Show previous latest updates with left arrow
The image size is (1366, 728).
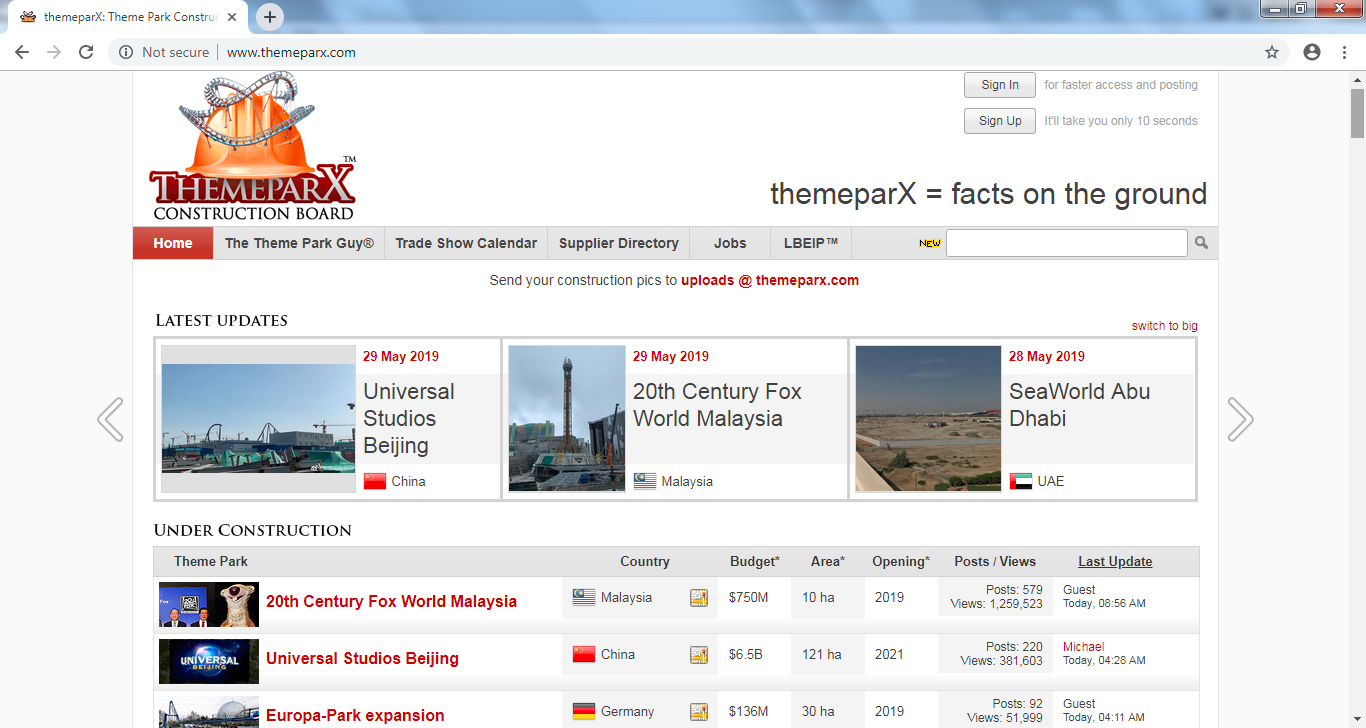[110, 419]
